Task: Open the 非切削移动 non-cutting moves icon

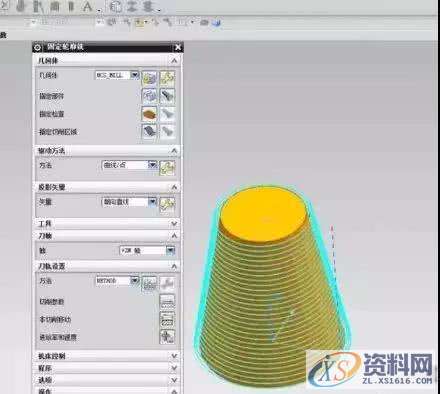Action: coord(167,319)
